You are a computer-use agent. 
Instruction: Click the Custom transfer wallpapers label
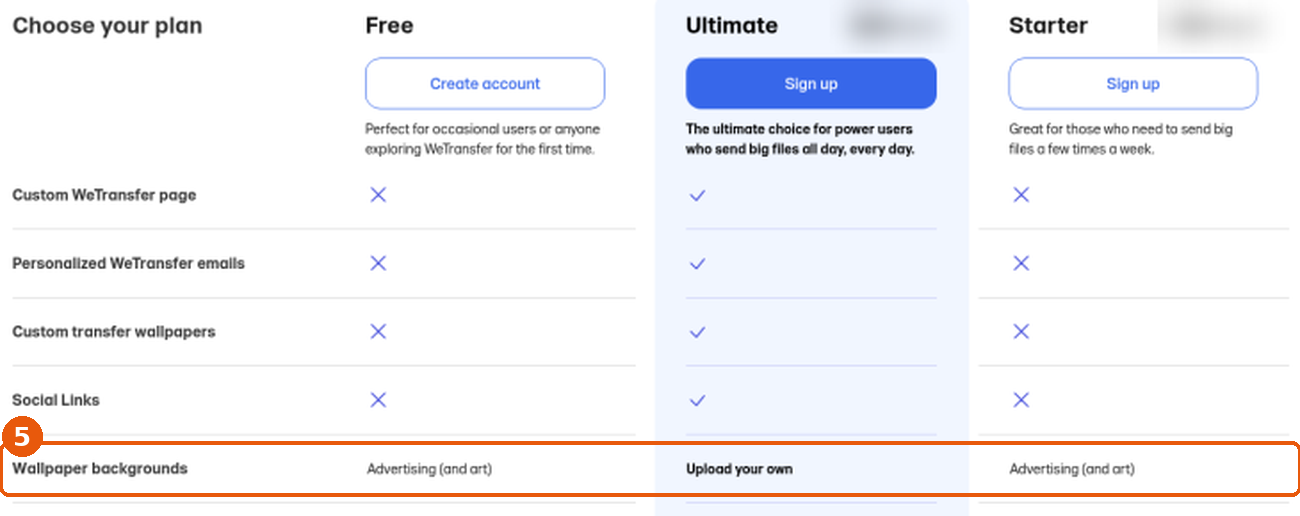tap(113, 332)
